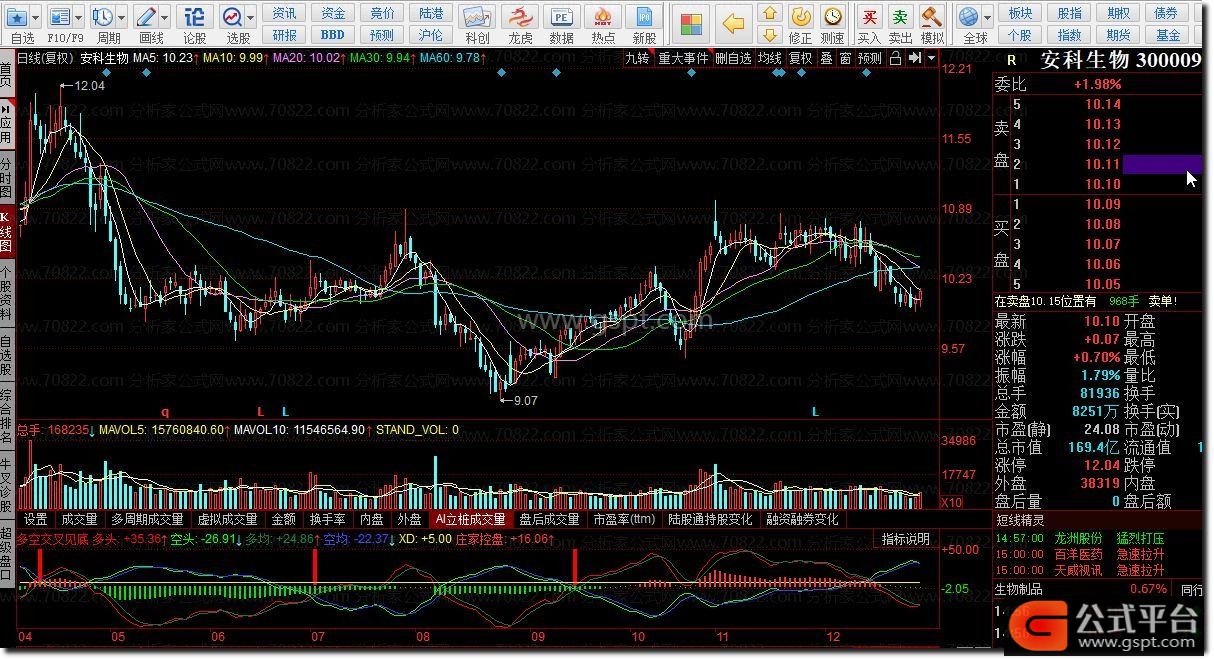Image resolution: width=1214 pixels, height=659 pixels.
Task: Open the 选股 stock screener icon
Action: [232, 17]
